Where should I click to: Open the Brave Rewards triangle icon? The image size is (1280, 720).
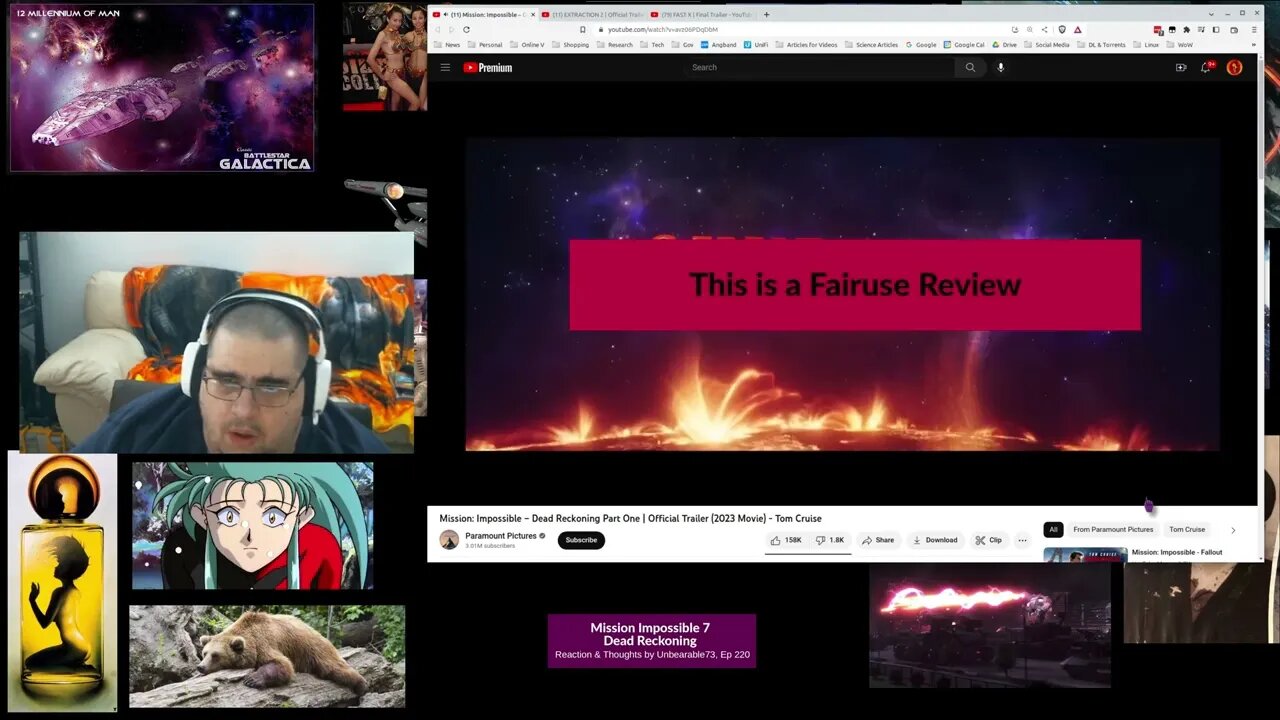tap(1078, 29)
